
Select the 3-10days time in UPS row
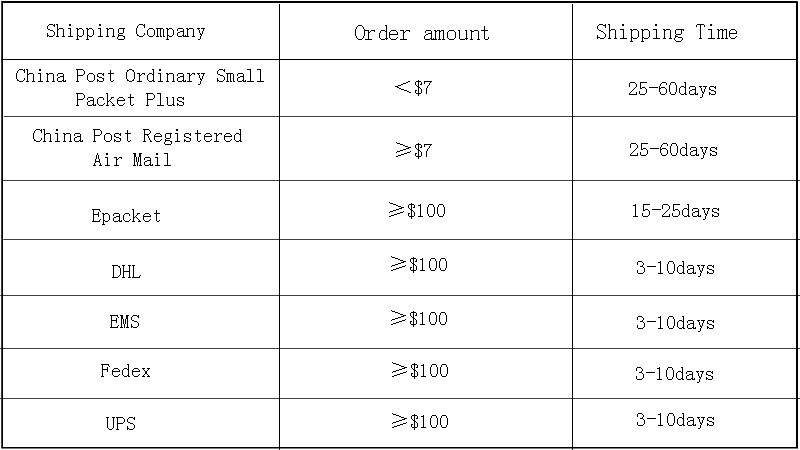tap(675, 420)
